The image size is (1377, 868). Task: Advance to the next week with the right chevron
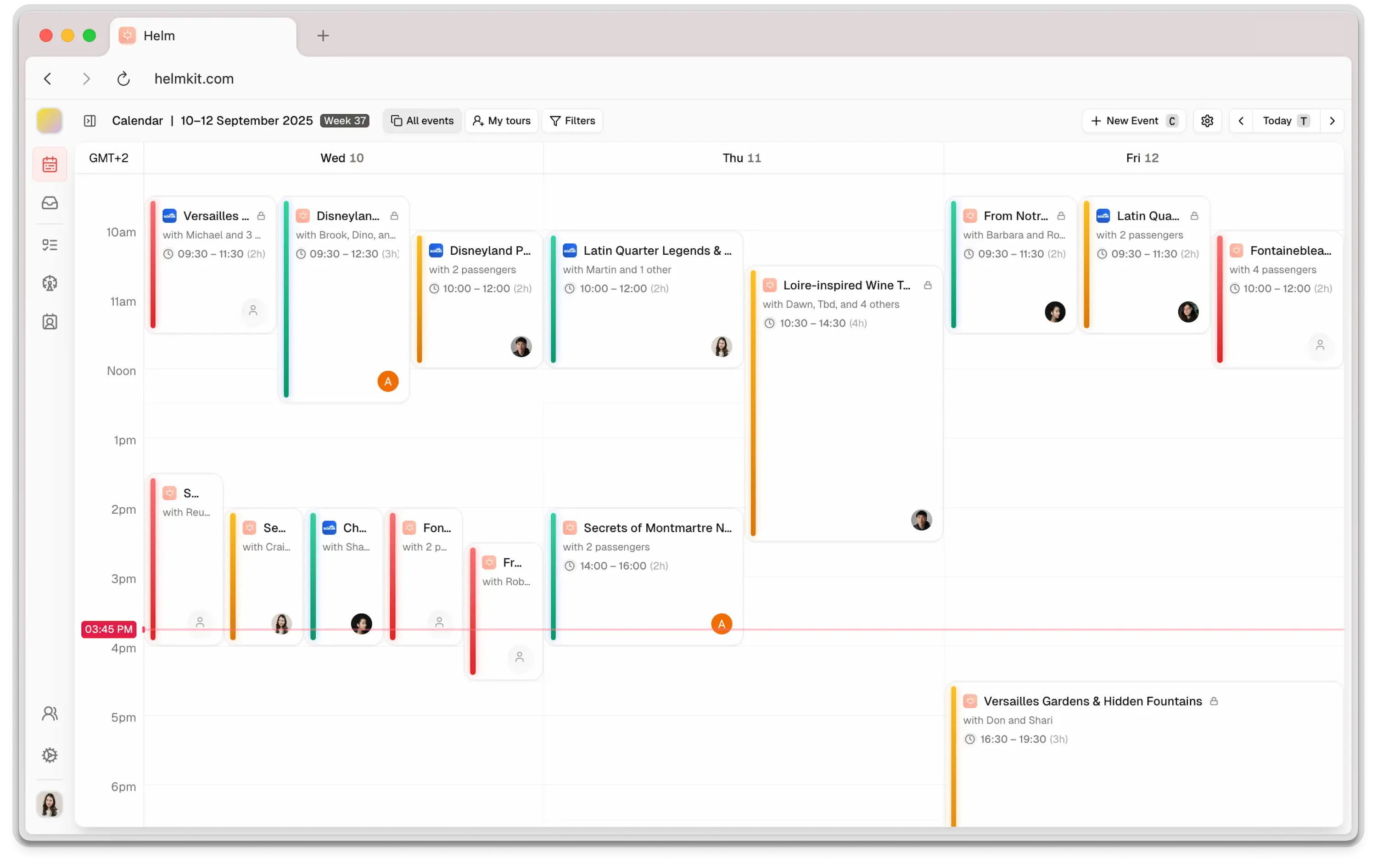pyautogui.click(x=1332, y=121)
